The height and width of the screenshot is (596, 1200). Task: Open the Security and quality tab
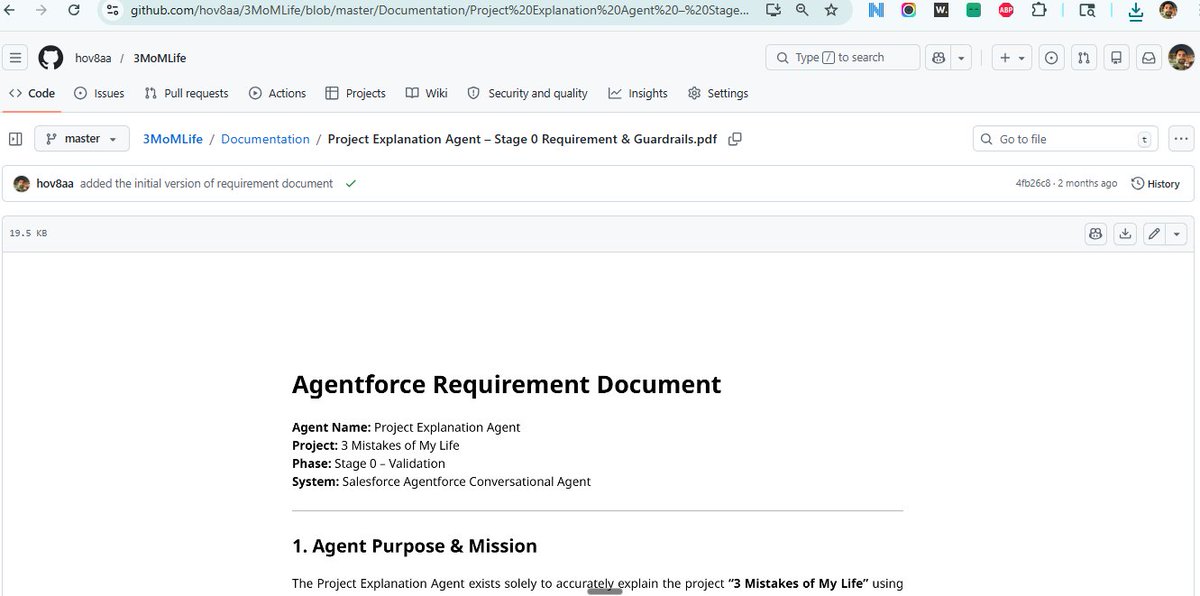(x=527, y=93)
